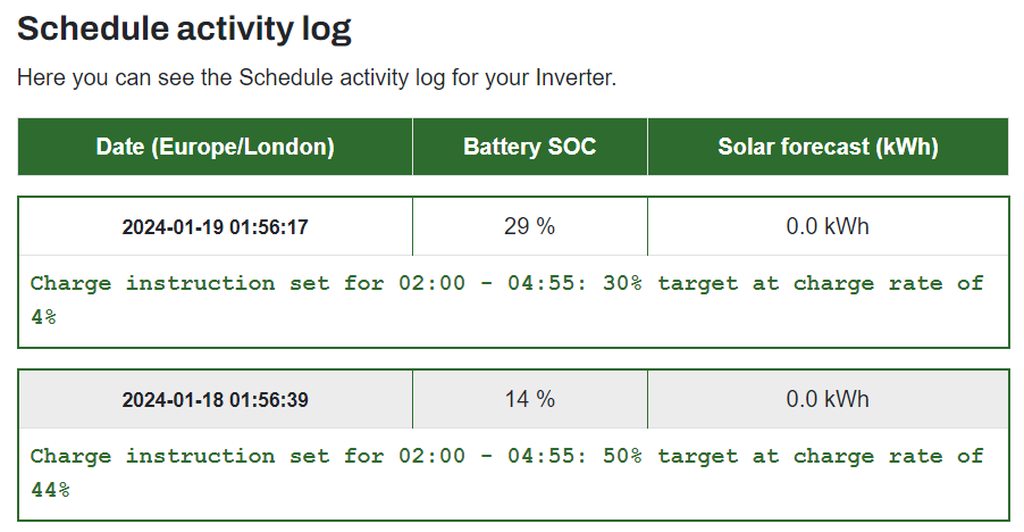Click the "Schedule activity log" heading
Image resolution: width=1024 pixels, height=532 pixels.
point(184,29)
